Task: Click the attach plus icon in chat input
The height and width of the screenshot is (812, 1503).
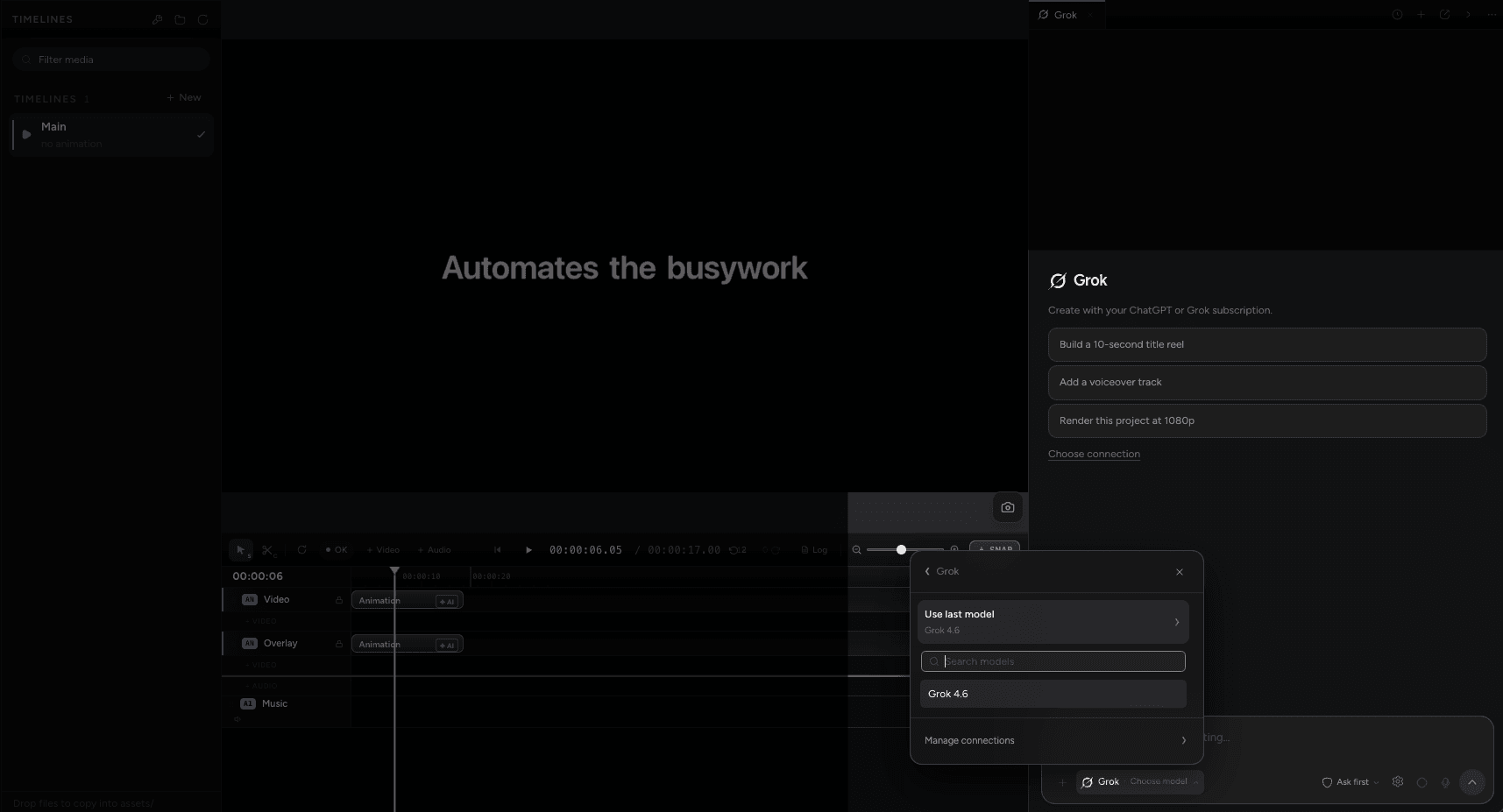Action: click(x=1062, y=782)
